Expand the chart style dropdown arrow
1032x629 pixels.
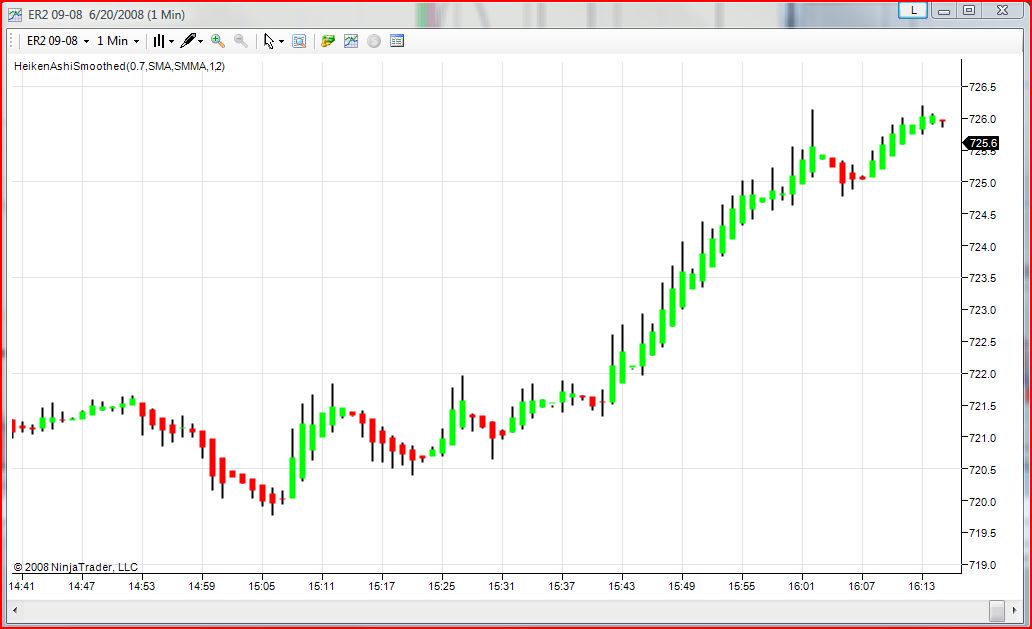[171, 41]
